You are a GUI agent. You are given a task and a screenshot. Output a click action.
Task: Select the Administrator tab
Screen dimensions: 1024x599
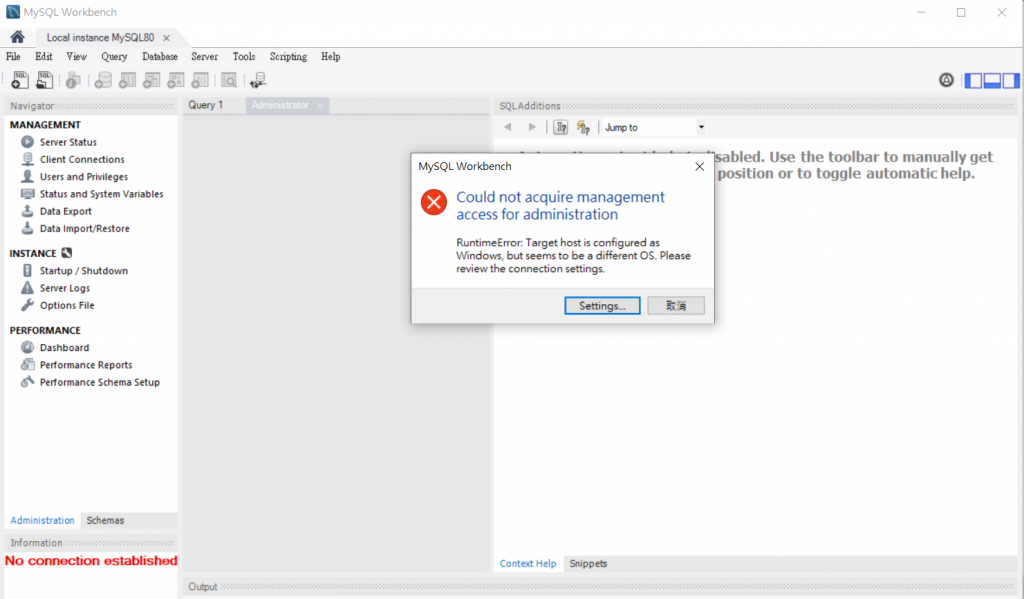280,105
